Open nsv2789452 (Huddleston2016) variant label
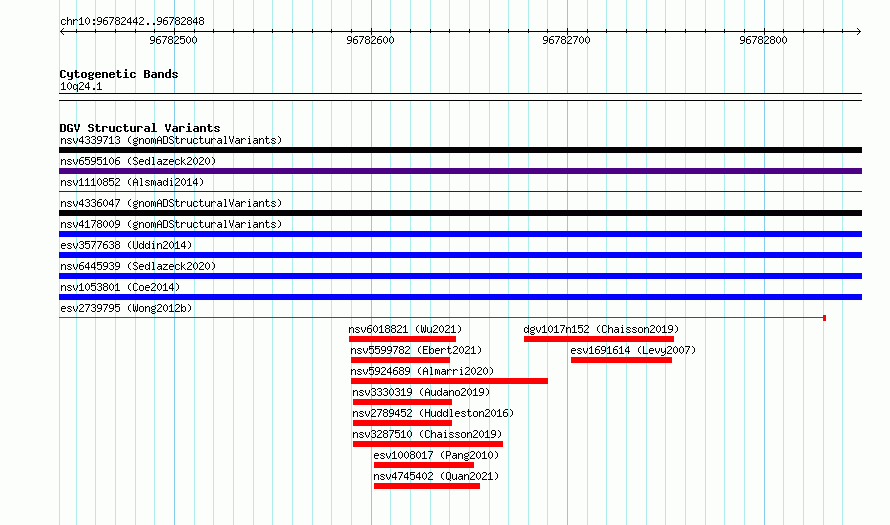This screenshot has width=890, height=525. 433,413
